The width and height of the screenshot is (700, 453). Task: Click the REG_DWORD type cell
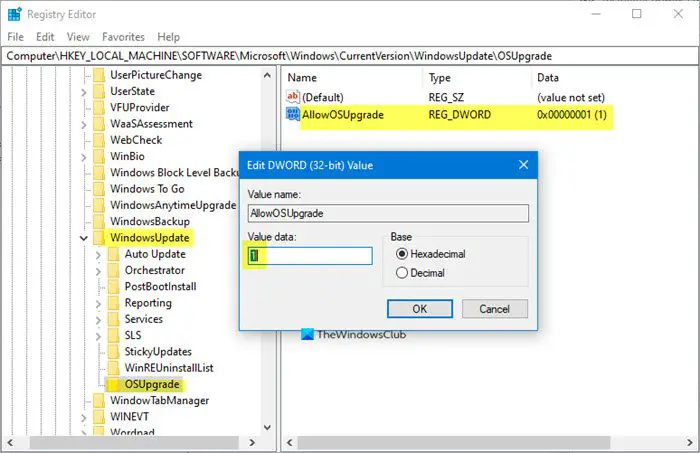459,115
